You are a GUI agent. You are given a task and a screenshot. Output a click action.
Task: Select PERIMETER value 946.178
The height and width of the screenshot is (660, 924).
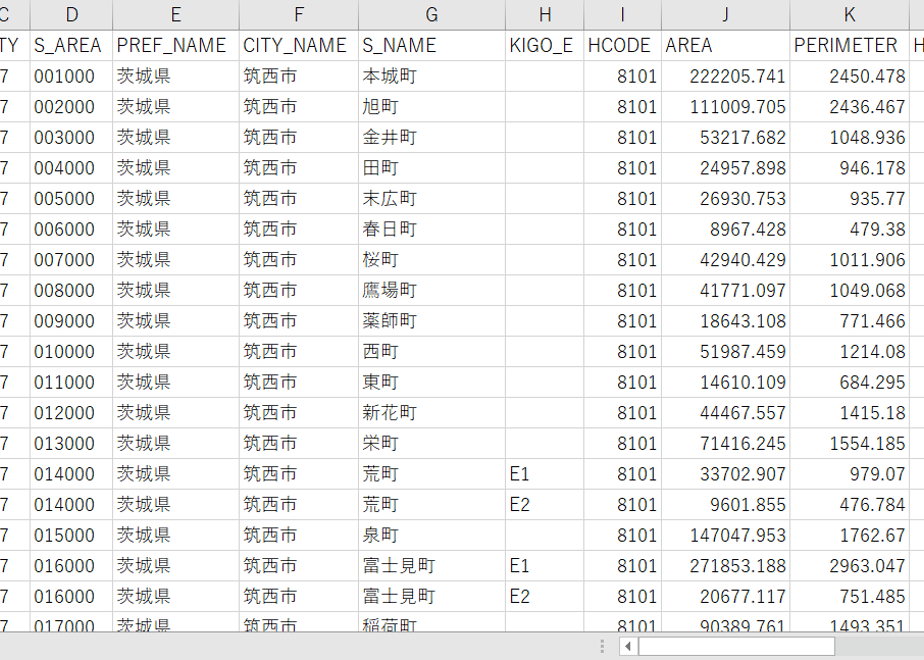pos(850,168)
